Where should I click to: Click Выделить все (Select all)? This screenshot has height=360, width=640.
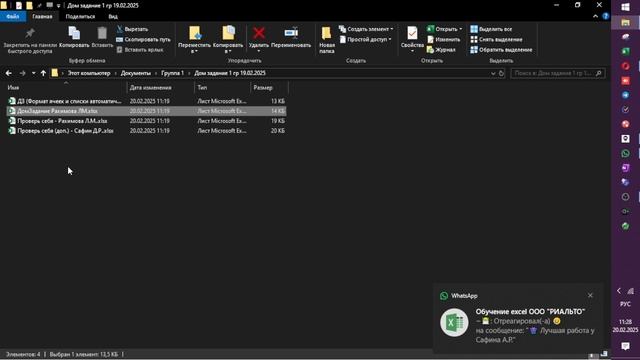pyautogui.click(x=491, y=29)
